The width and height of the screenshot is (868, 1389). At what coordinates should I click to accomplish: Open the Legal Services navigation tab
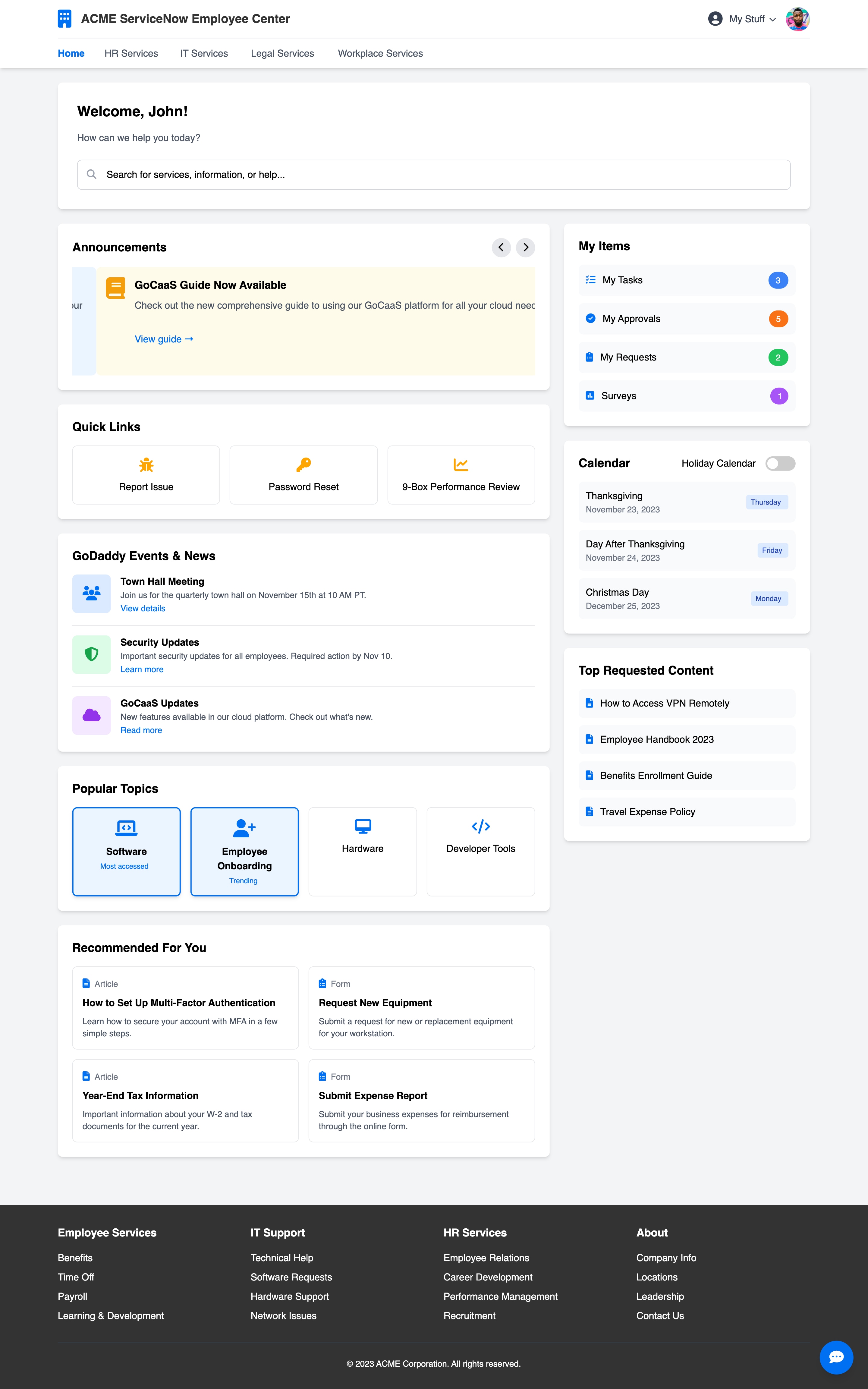pyautogui.click(x=282, y=53)
